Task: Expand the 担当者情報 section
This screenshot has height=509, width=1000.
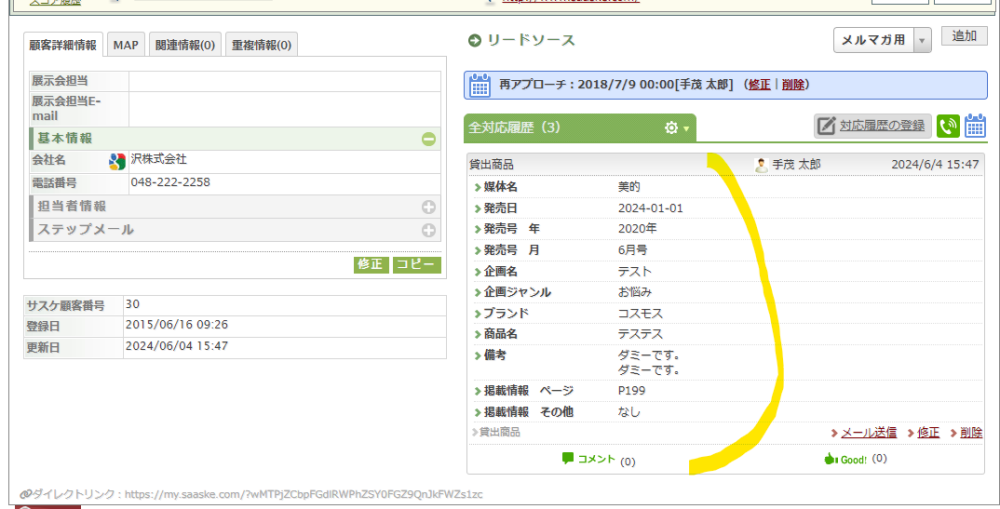Action: click(x=428, y=207)
